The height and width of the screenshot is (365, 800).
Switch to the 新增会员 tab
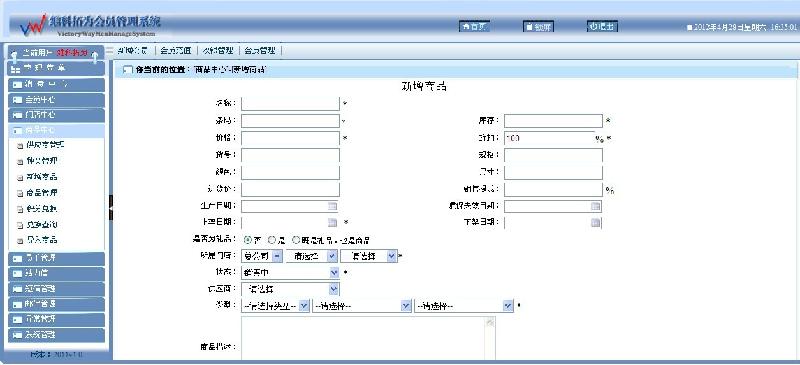pyautogui.click(x=132, y=51)
